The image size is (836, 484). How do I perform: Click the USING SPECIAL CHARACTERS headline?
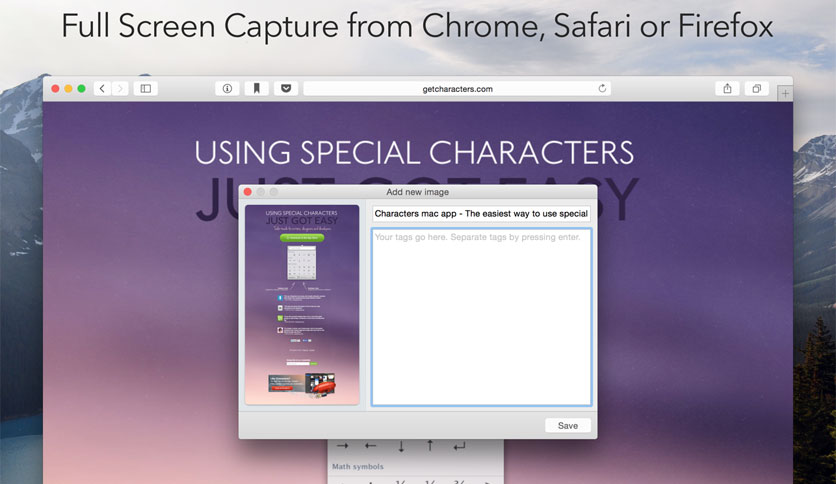(414, 153)
